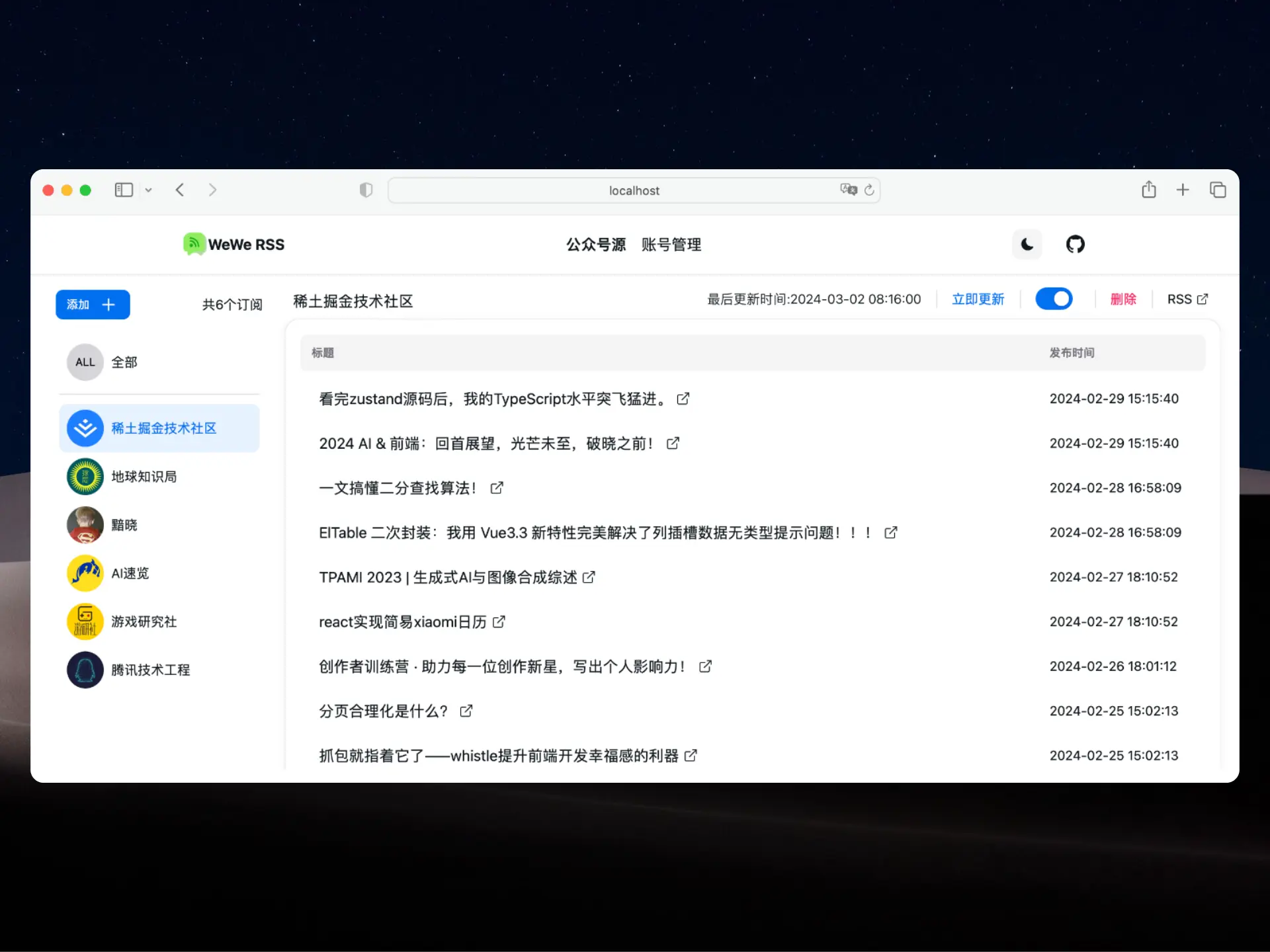The height and width of the screenshot is (952, 1270).
Task: Switch to 账号管理 tab
Action: pos(671,245)
